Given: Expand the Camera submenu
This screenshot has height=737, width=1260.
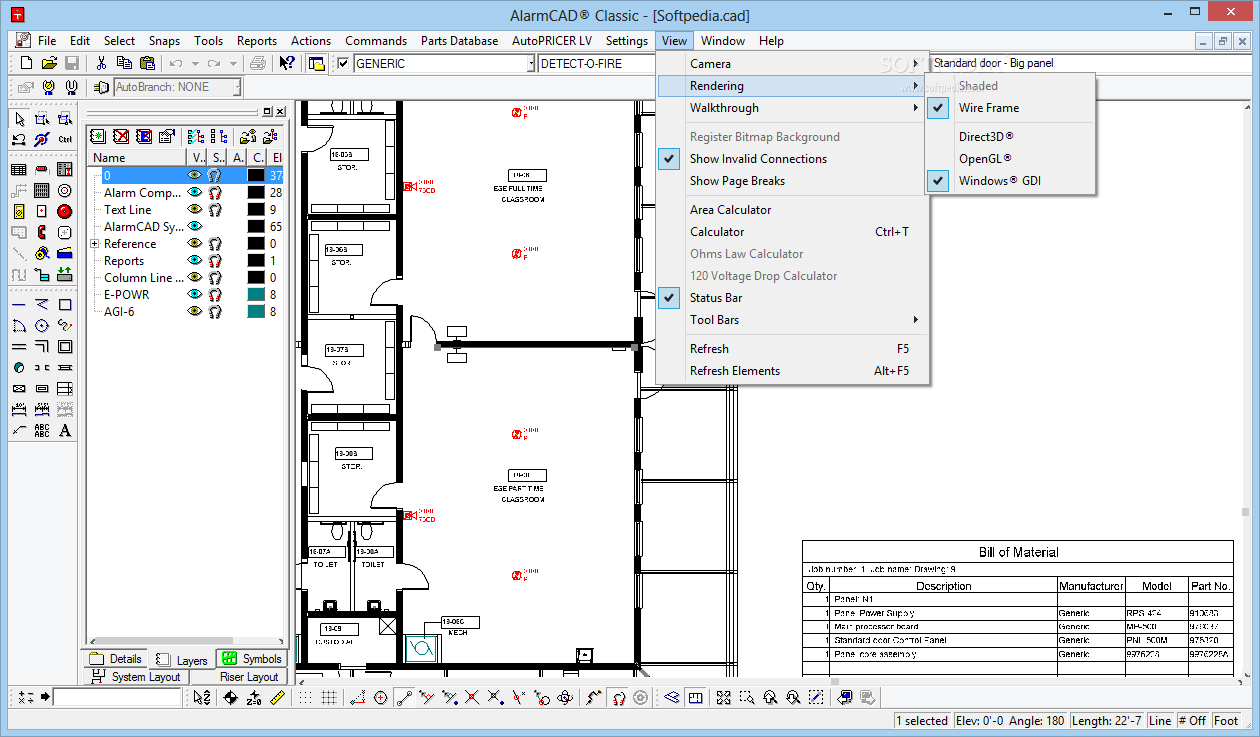Looking at the screenshot, I should [x=793, y=64].
